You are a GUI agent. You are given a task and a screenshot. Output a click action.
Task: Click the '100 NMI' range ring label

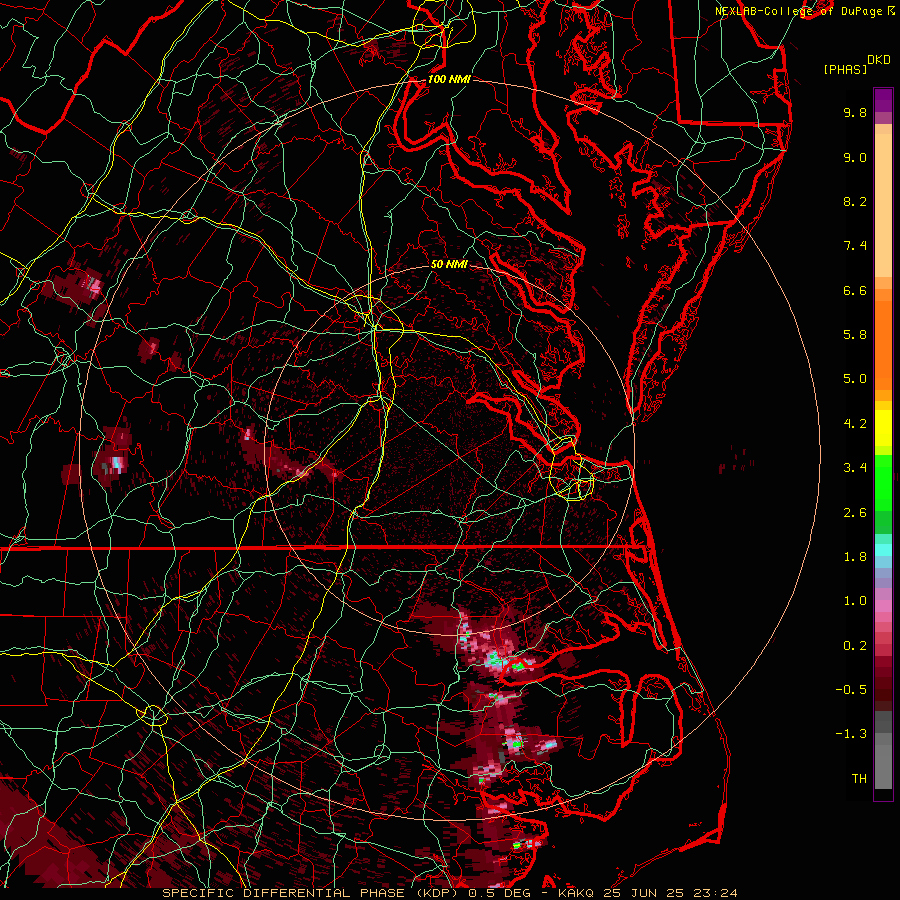click(x=449, y=79)
